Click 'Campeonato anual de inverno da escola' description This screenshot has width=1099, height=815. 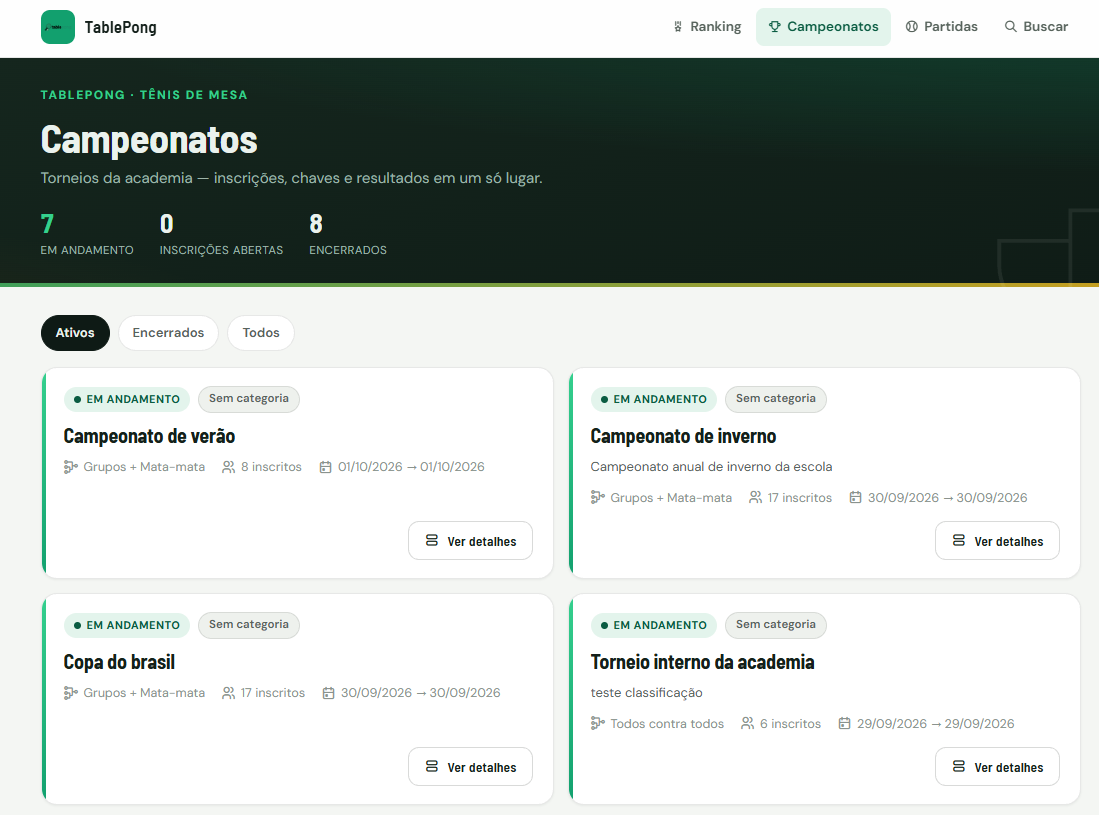point(711,467)
